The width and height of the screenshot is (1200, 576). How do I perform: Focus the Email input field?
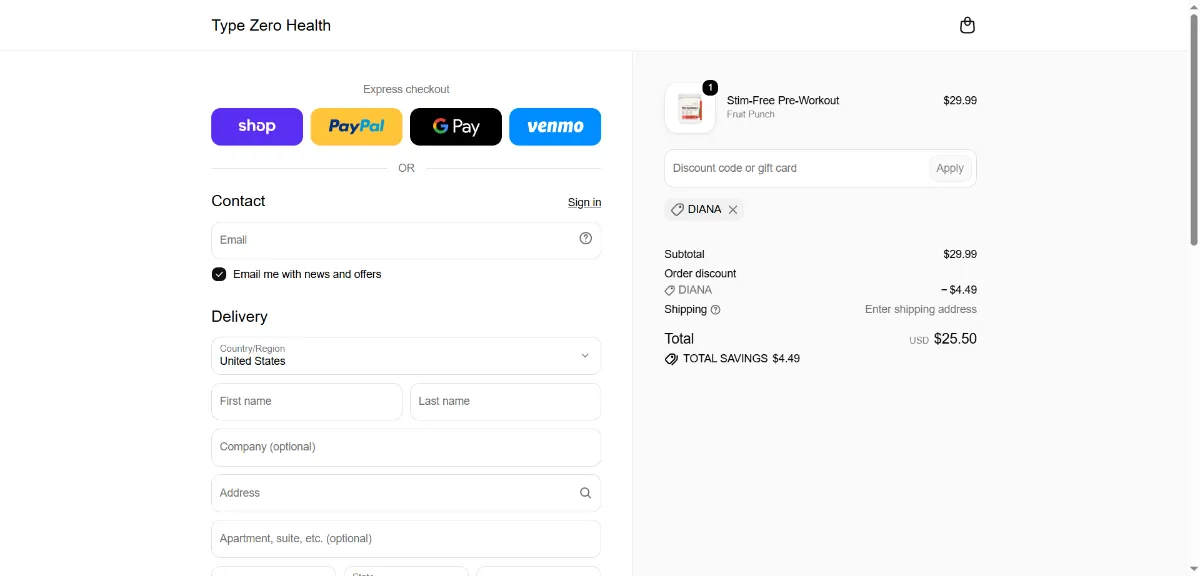(406, 241)
